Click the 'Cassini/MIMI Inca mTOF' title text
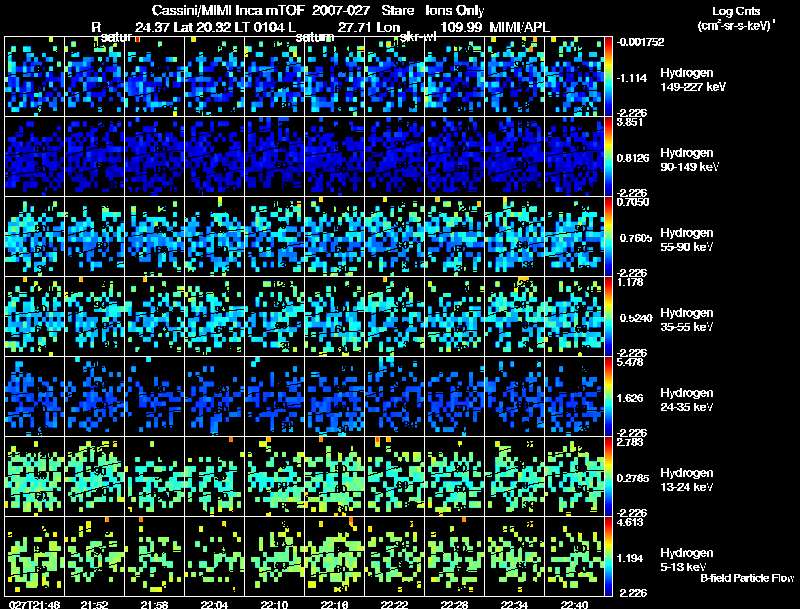 pyautogui.click(x=228, y=10)
